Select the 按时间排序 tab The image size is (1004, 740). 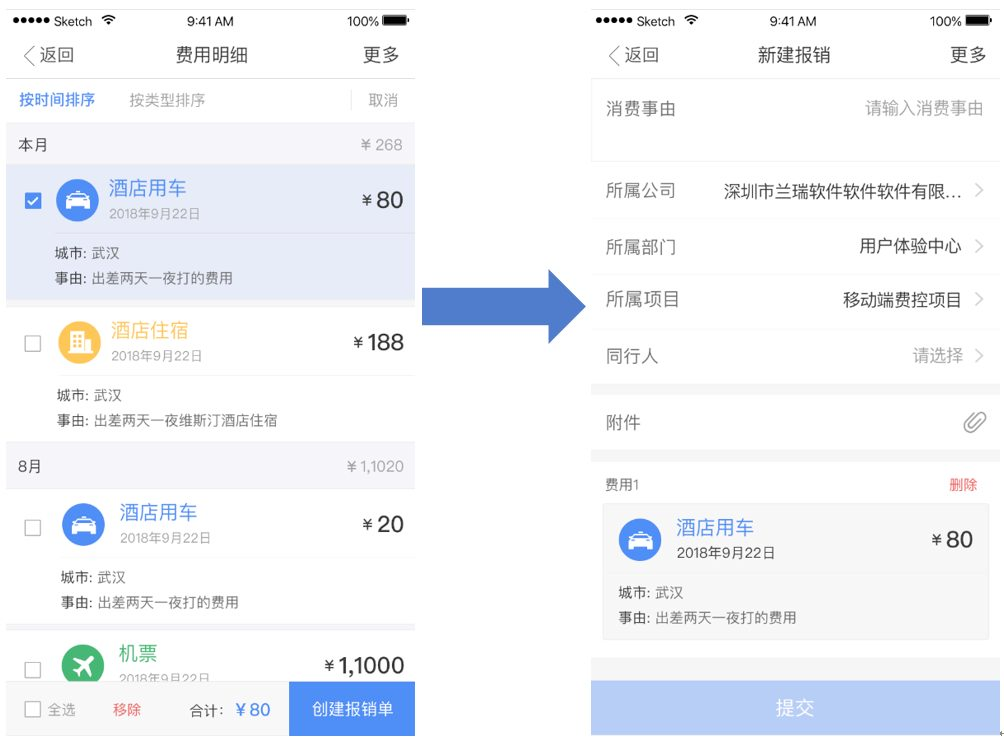pyautogui.click(x=57, y=100)
